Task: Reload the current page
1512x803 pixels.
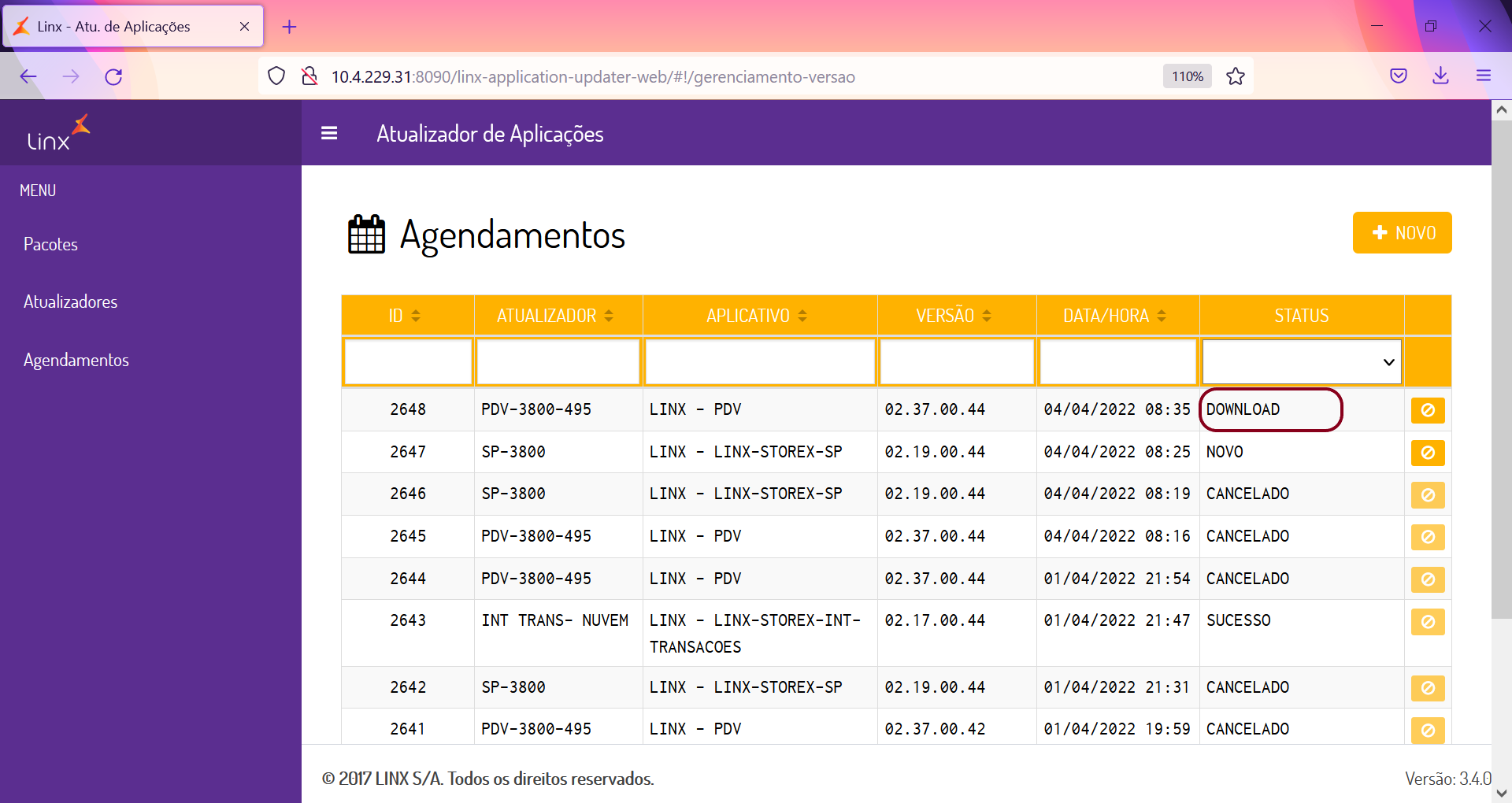Action: [113, 76]
